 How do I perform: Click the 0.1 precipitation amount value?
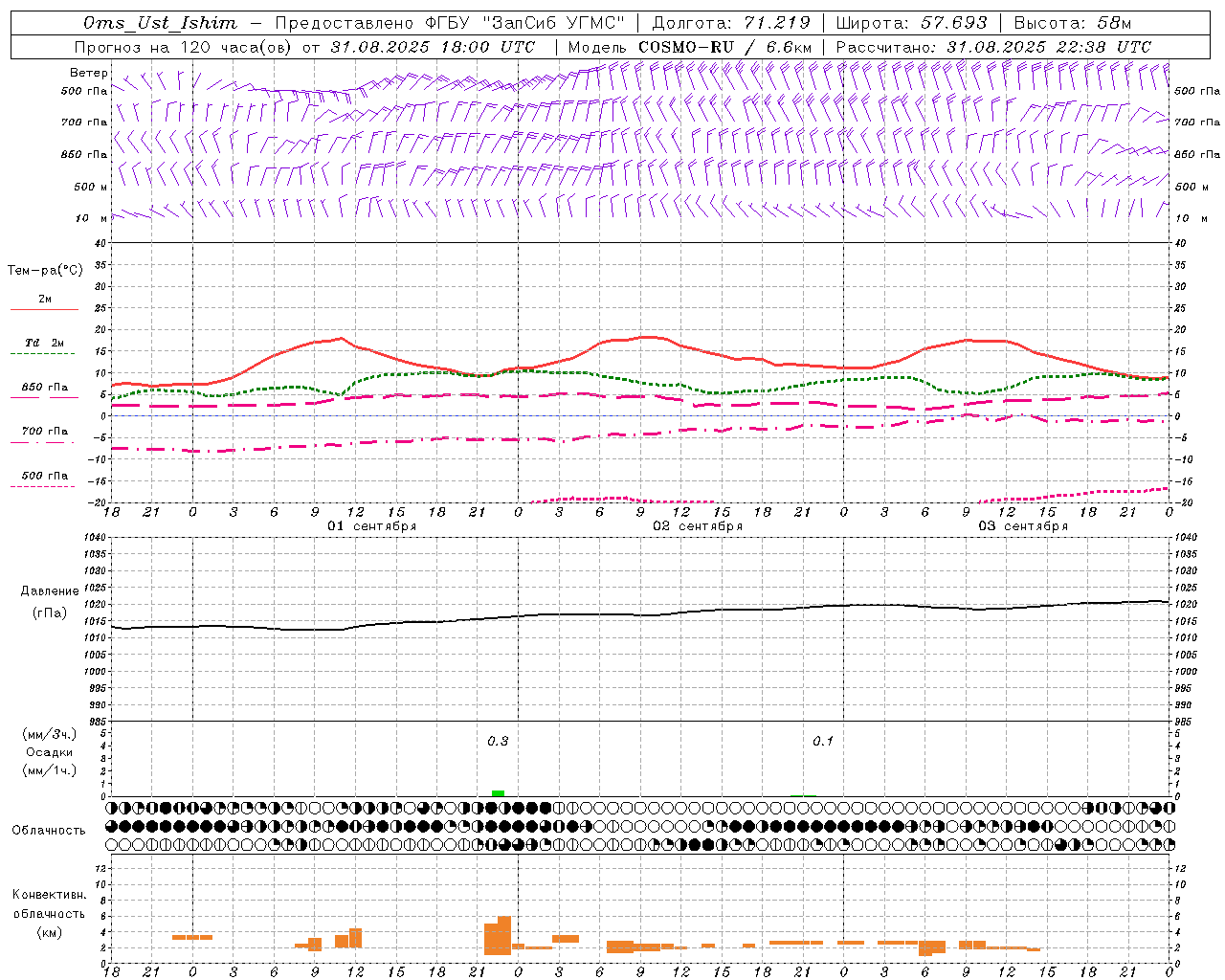point(823,741)
